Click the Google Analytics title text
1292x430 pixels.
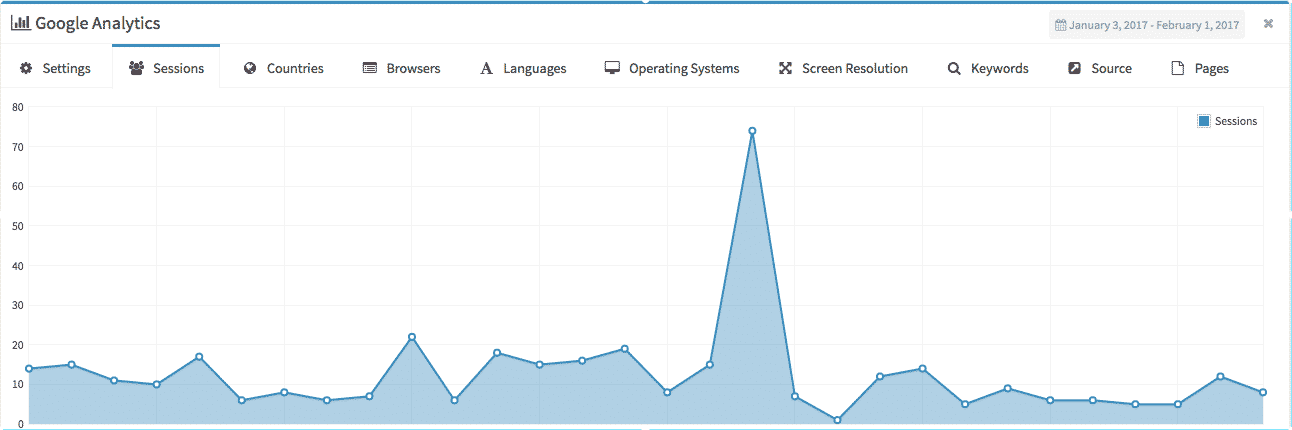tap(98, 23)
